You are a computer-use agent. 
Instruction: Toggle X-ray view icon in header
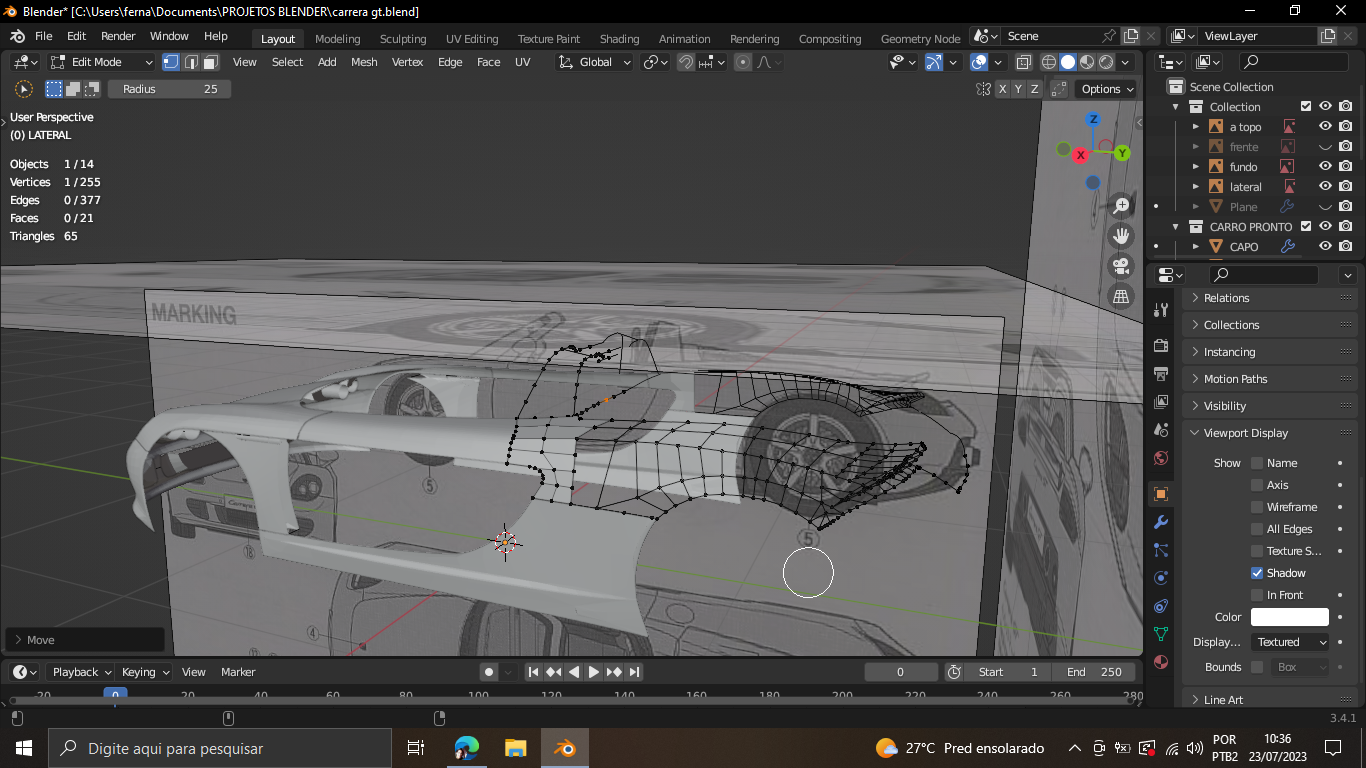(1023, 62)
